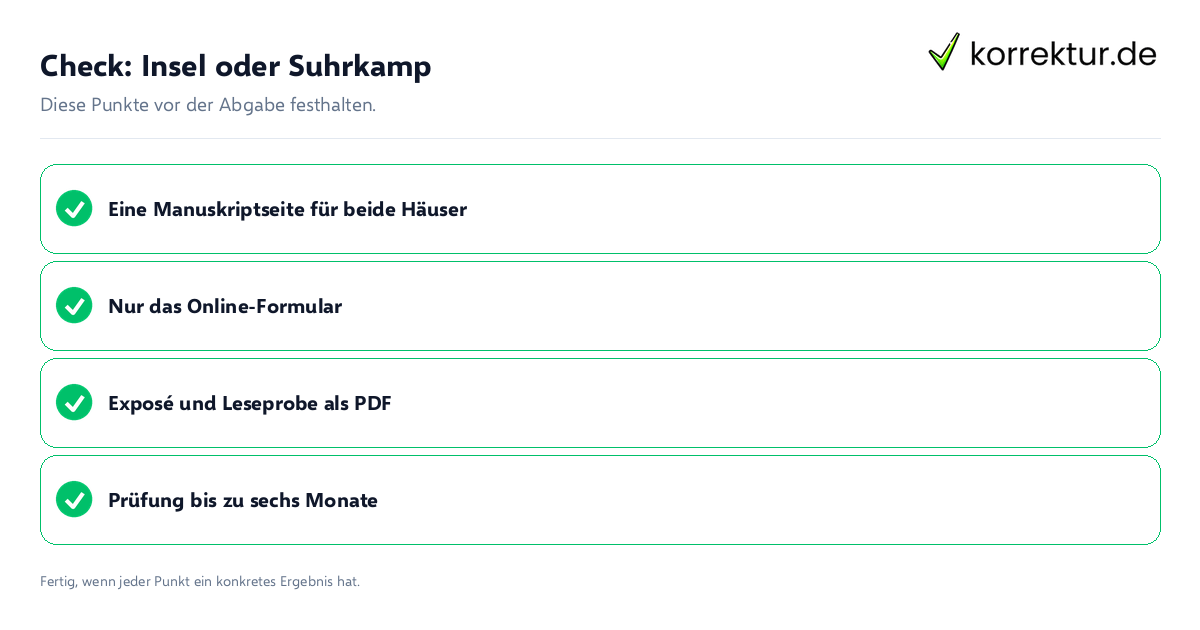
Task: Click the word 'Häuser' in first checklist item
Action: pos(434,209)
